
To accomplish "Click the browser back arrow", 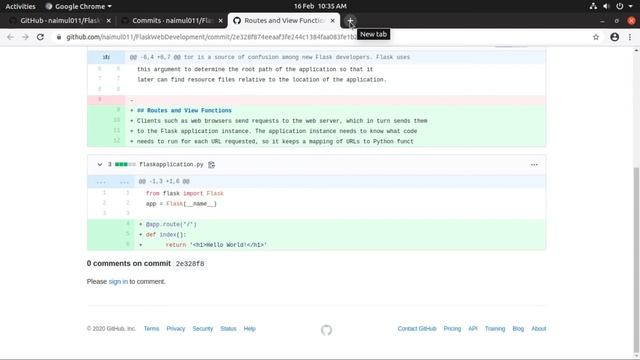I will tap(10, 37).
